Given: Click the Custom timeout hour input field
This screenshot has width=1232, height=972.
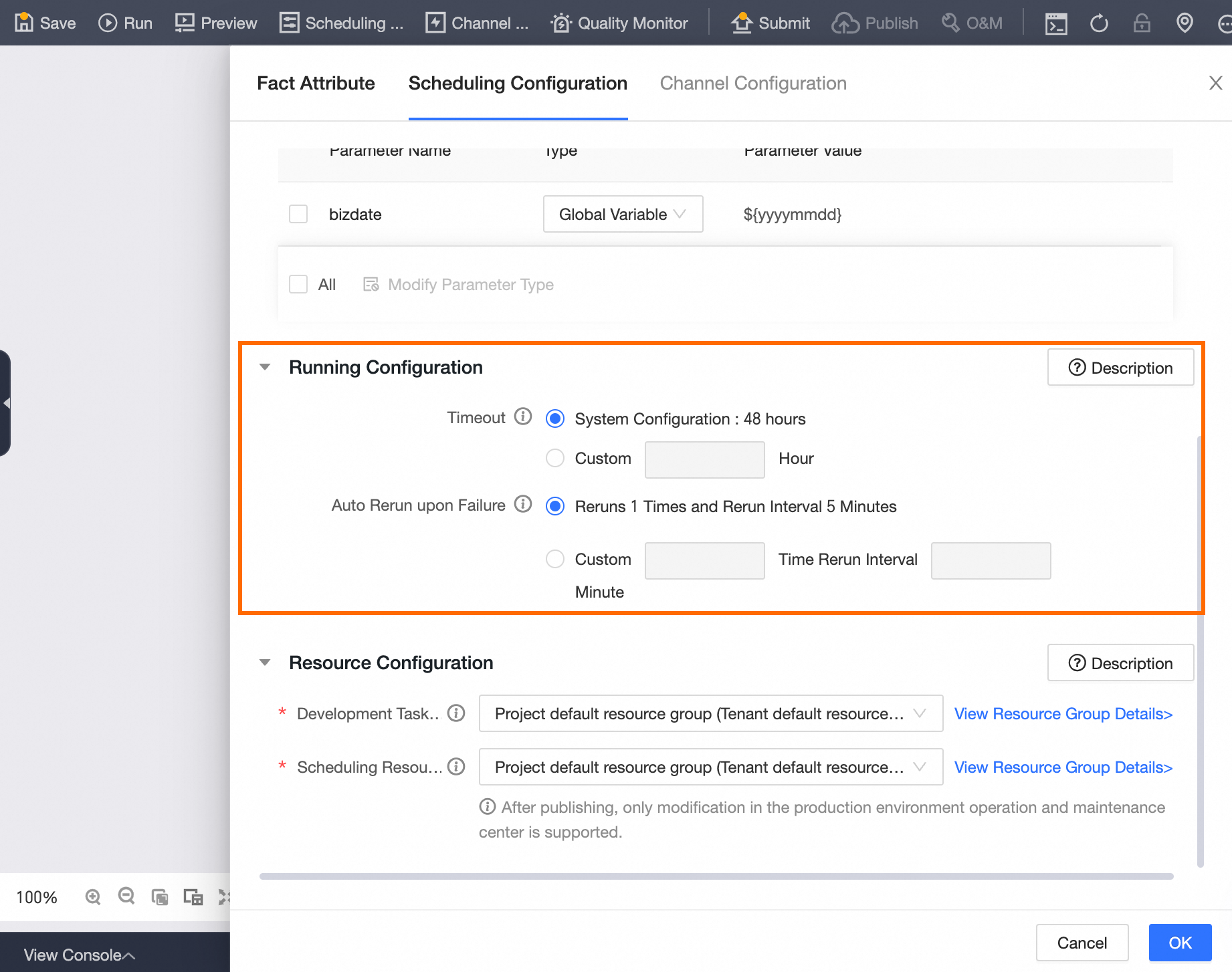Looking at the screenshot, I should 704,459.
